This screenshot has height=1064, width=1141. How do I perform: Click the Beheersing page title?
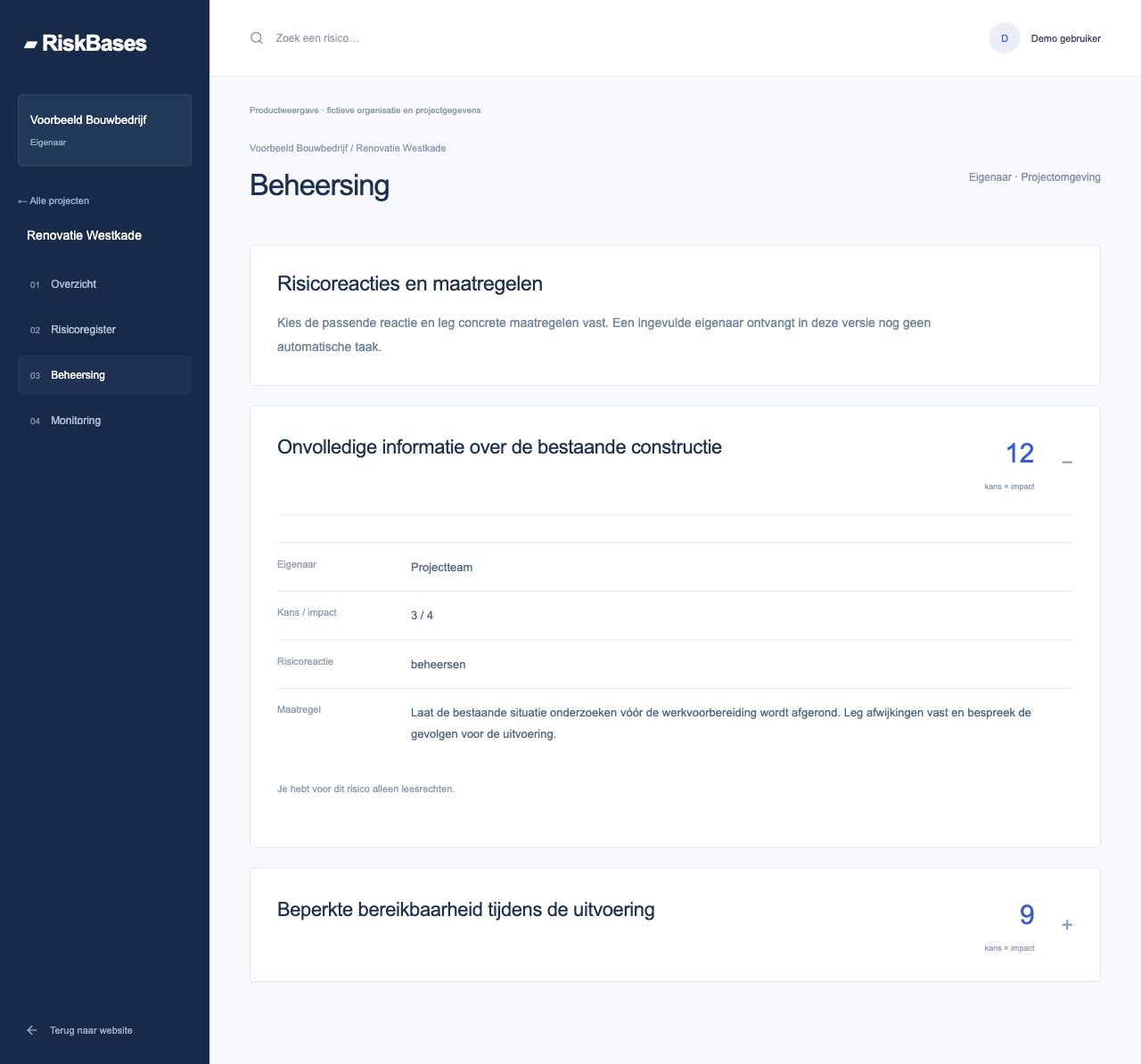319,185
